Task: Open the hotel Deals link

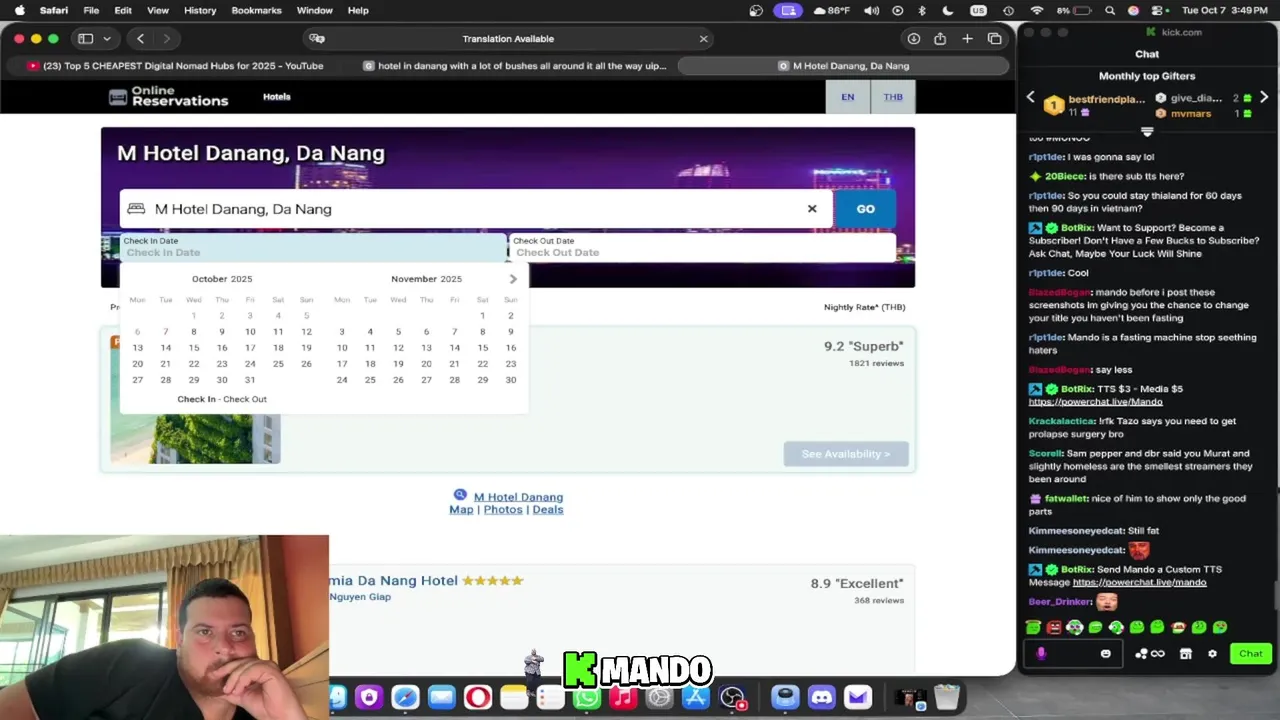Action: [548, 510]
